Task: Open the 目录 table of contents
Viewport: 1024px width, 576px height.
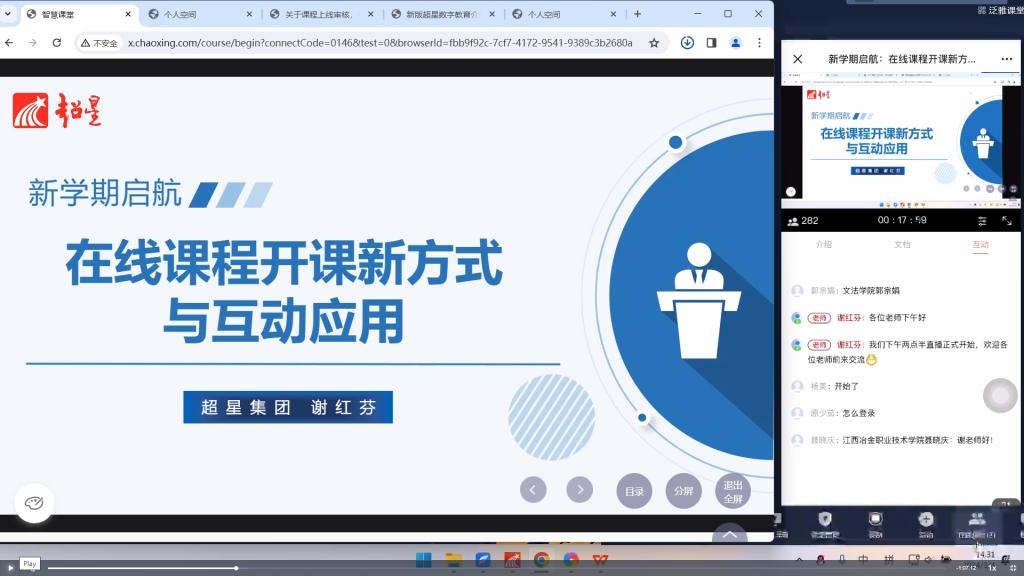Action: pyautogui.click(x=635, y=491)
